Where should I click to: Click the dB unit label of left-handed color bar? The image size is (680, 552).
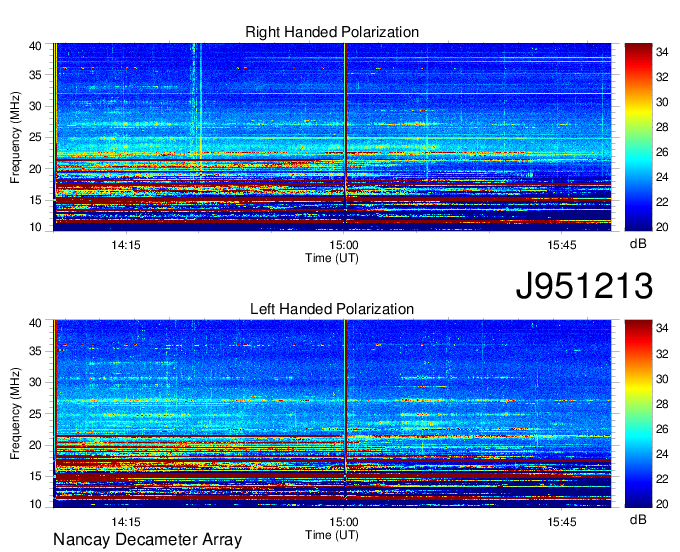[638, 519]
